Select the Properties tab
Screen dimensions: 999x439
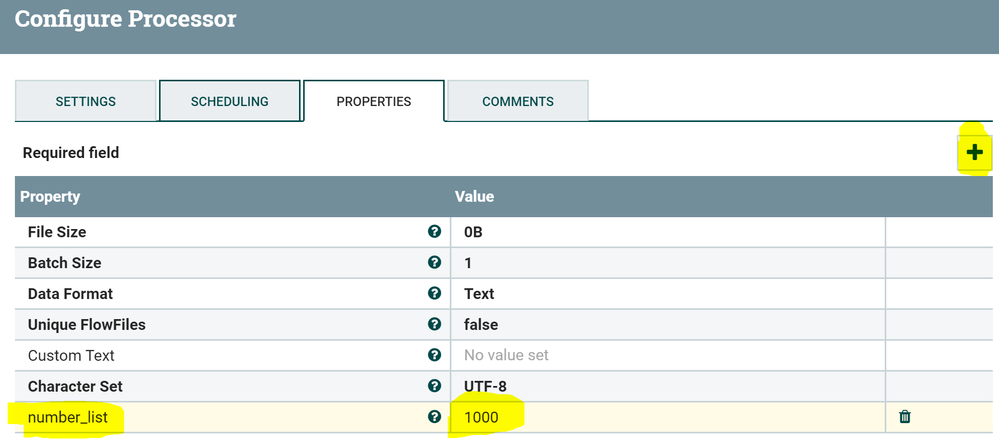pyautogui.click(x=374, y=101)
